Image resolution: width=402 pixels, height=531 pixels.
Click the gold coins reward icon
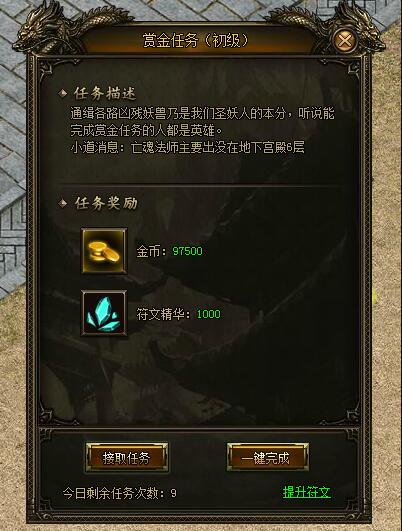104,251
